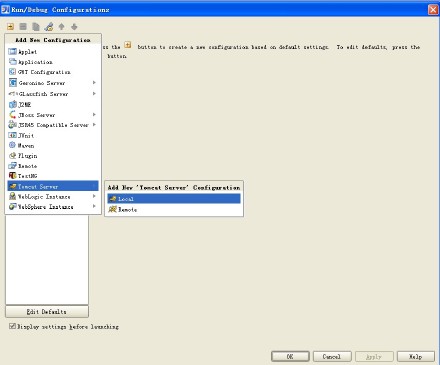Click the Edit Defaults button

[x=47, y=312]
